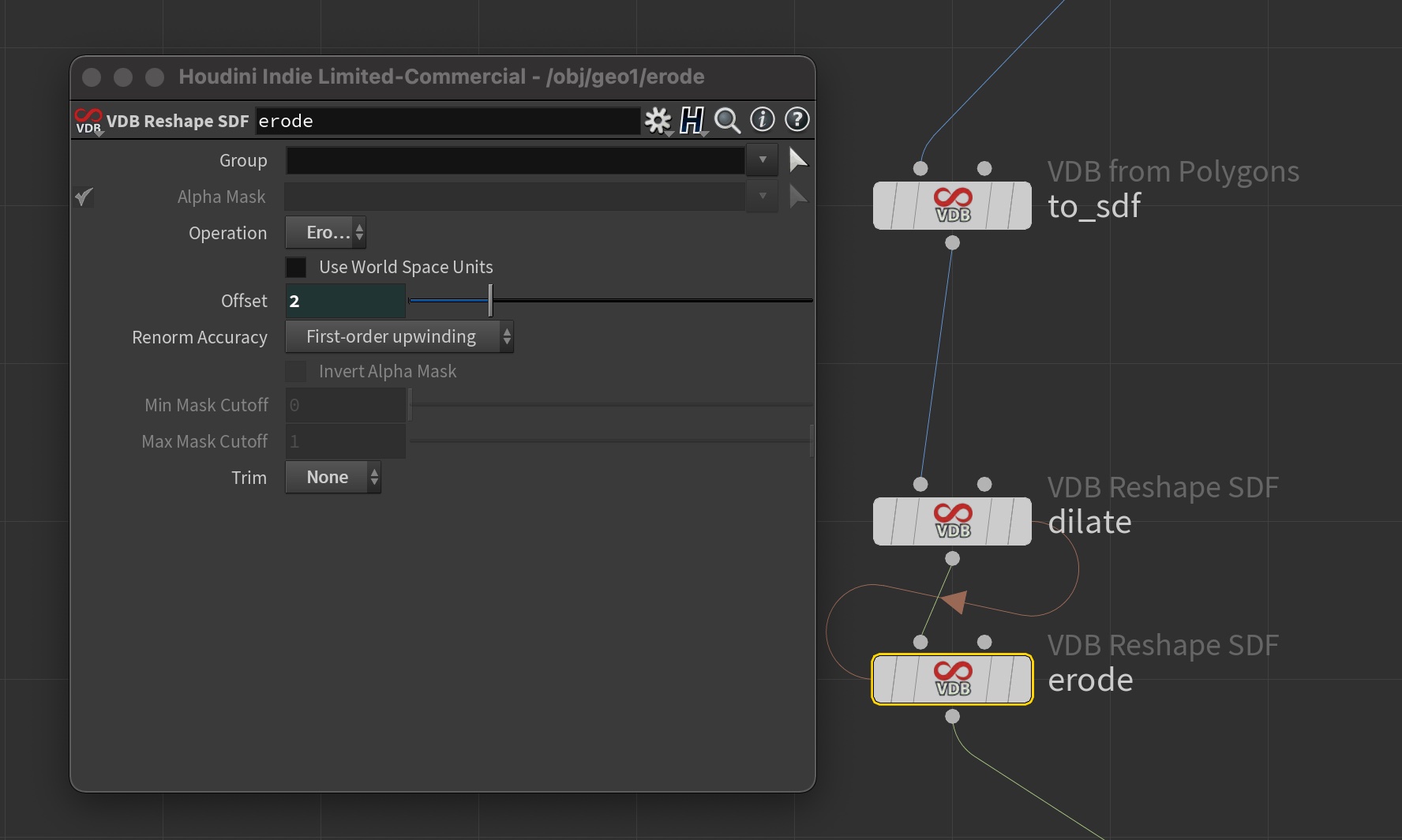Image resolution: width=1402 pixels, height=840 pixels.
Task: Click the Offset slider track
Action: coord(611,300)
